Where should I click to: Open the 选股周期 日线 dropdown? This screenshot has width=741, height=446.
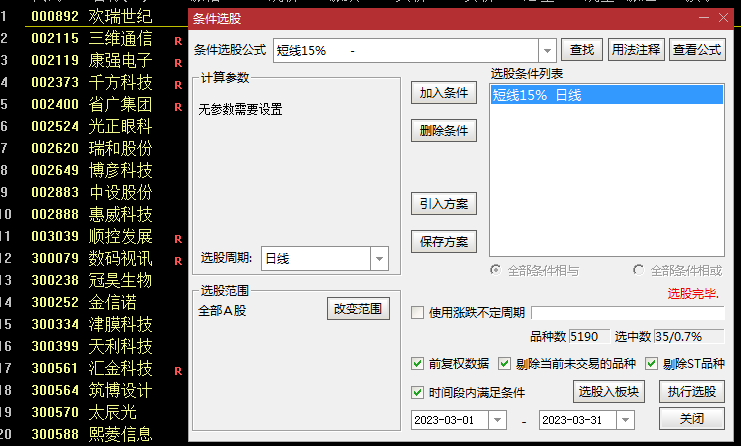tap(379, 258)
